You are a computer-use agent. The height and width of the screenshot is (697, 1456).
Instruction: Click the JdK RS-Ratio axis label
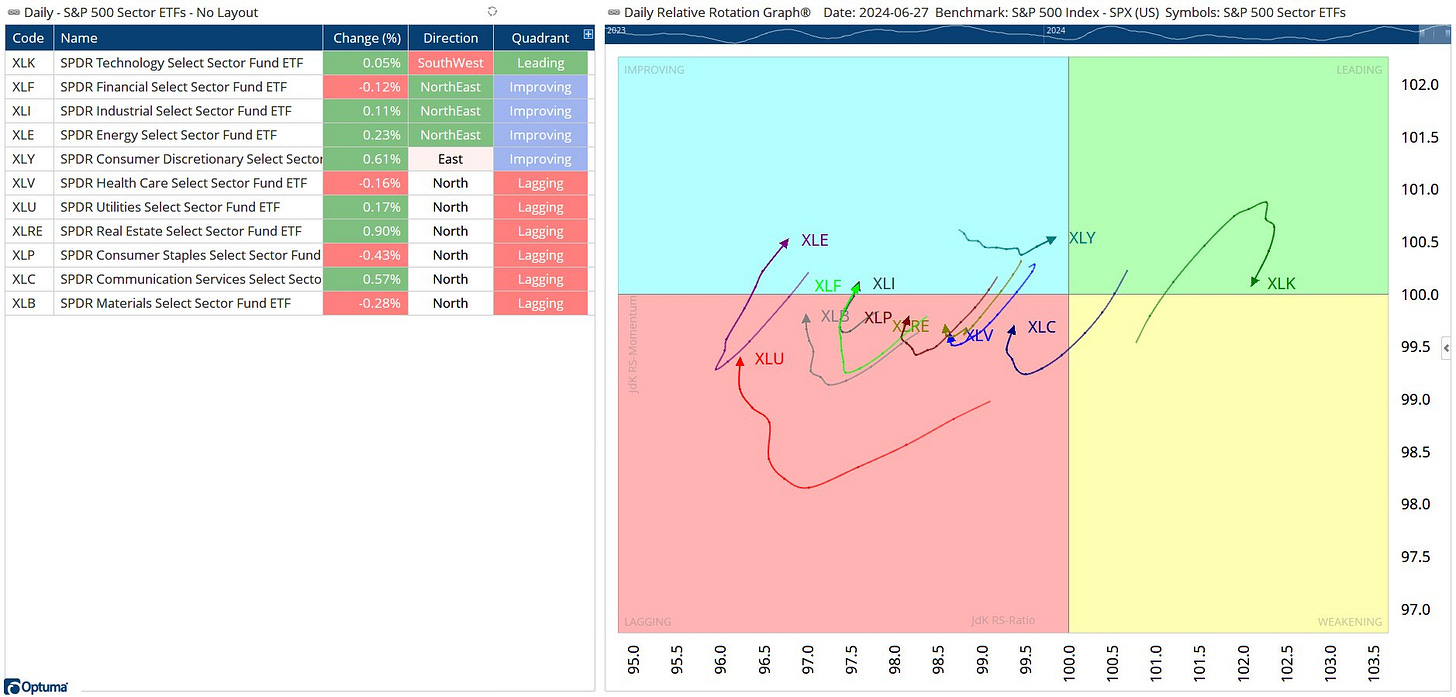pyautogui.click(x=1003, y=621)
